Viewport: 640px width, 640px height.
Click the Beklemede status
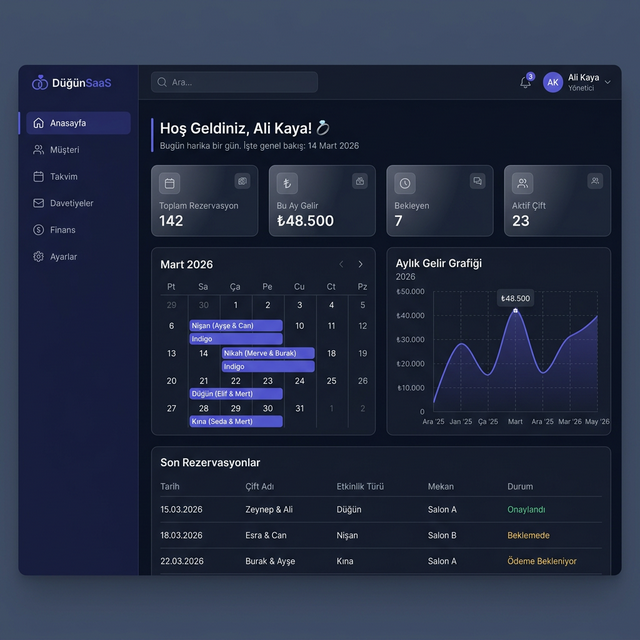pyautogui.click(x=528, y=535)
